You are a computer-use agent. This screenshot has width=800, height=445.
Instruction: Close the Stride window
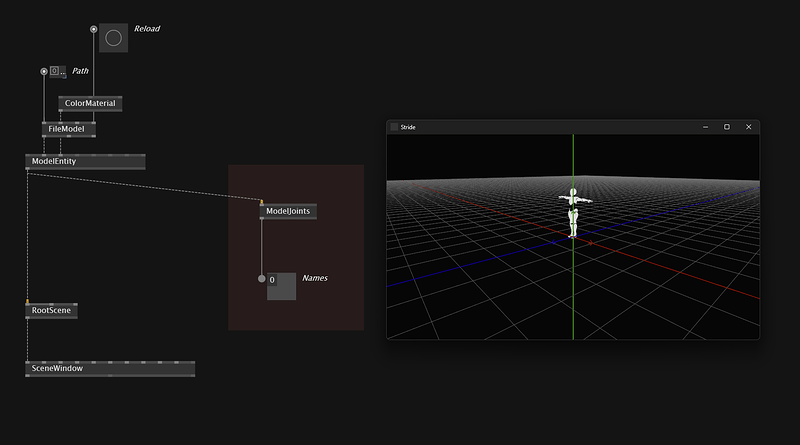click(x=748, y=127)
